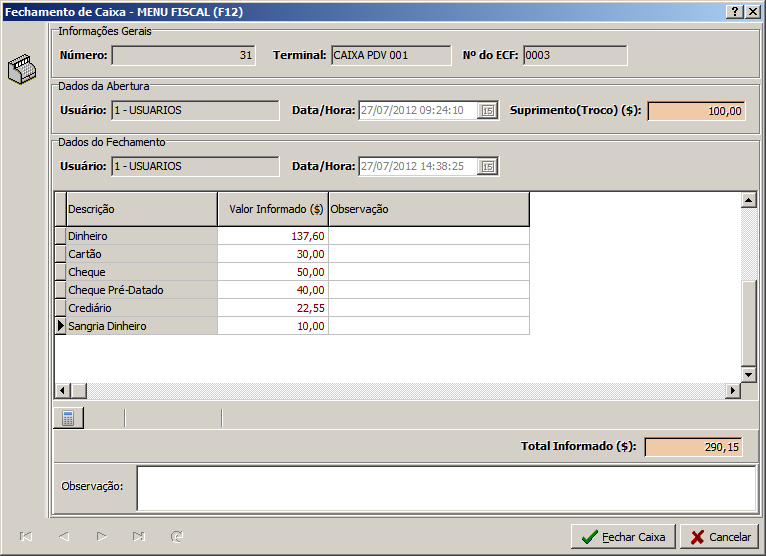The height and width of the screenshot is (556, 766).
Task: Click the Descrição column header
Action: point(141,209)
